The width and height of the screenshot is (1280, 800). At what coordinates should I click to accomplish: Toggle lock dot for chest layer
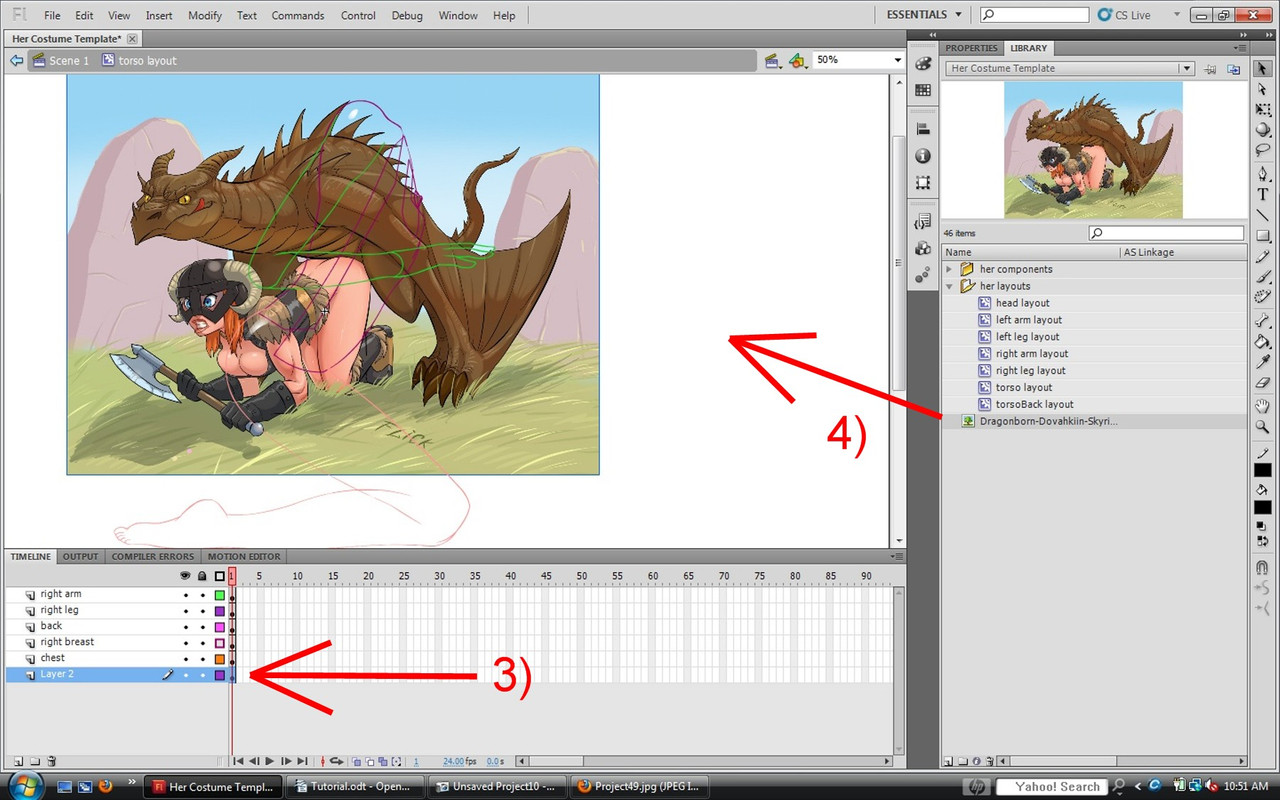[x=202, y=659]
